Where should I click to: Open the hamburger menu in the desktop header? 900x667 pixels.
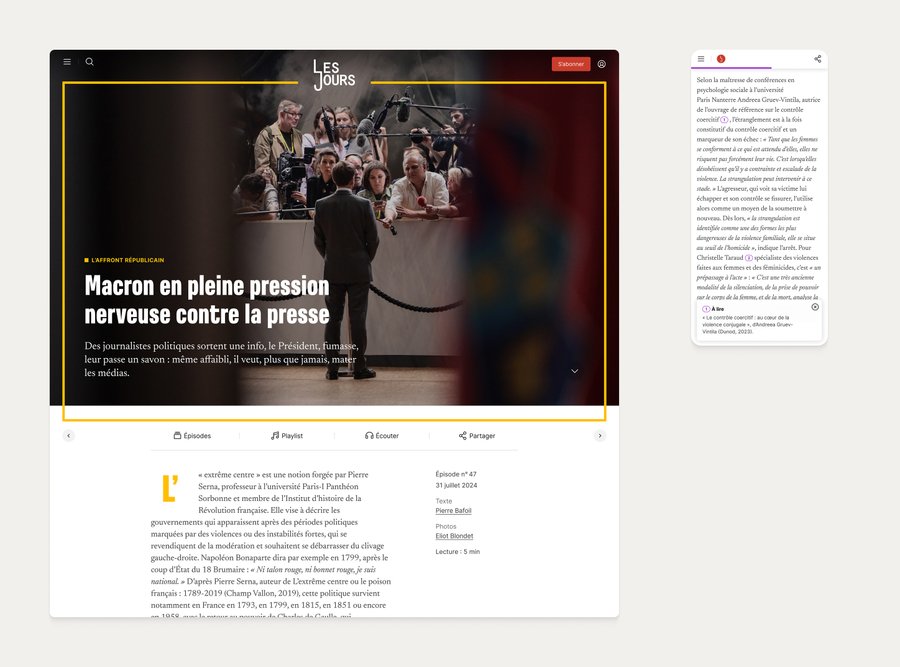point(67,62)
